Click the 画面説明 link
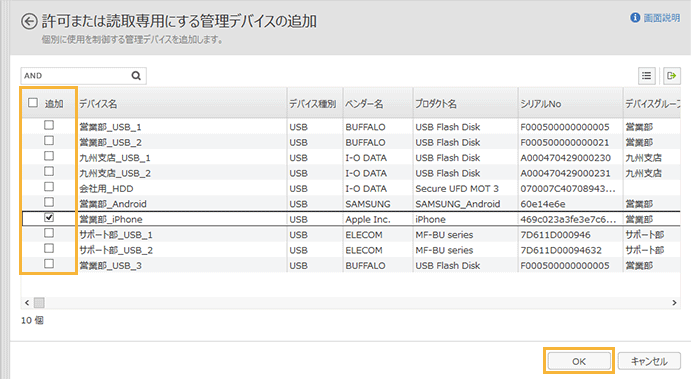Screen dimensions: 691x379 click(661, 18)
